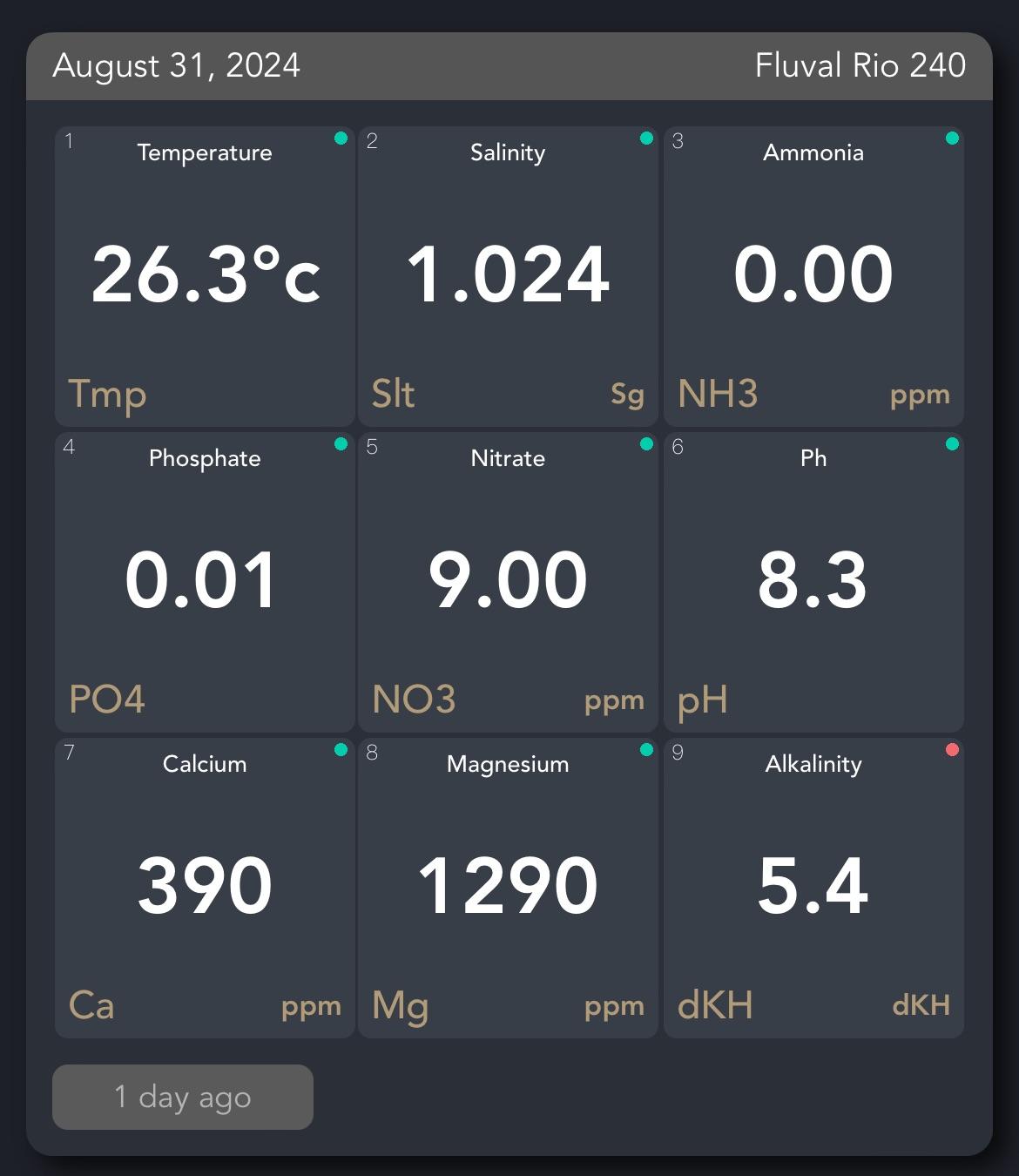Image resolution: width=1019 pixels, height=1176 pixels.
Task: Click the Ammonia card status dot
Action: (951, 137)
